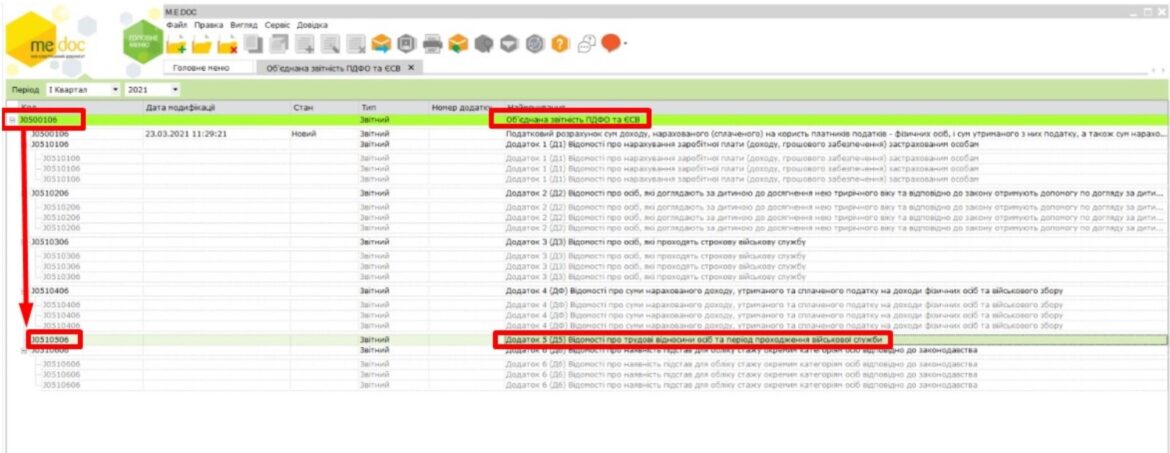Click the open folder toolbar icon
1170x453 pixels.
pyautogui.click(x=202, y=46)
